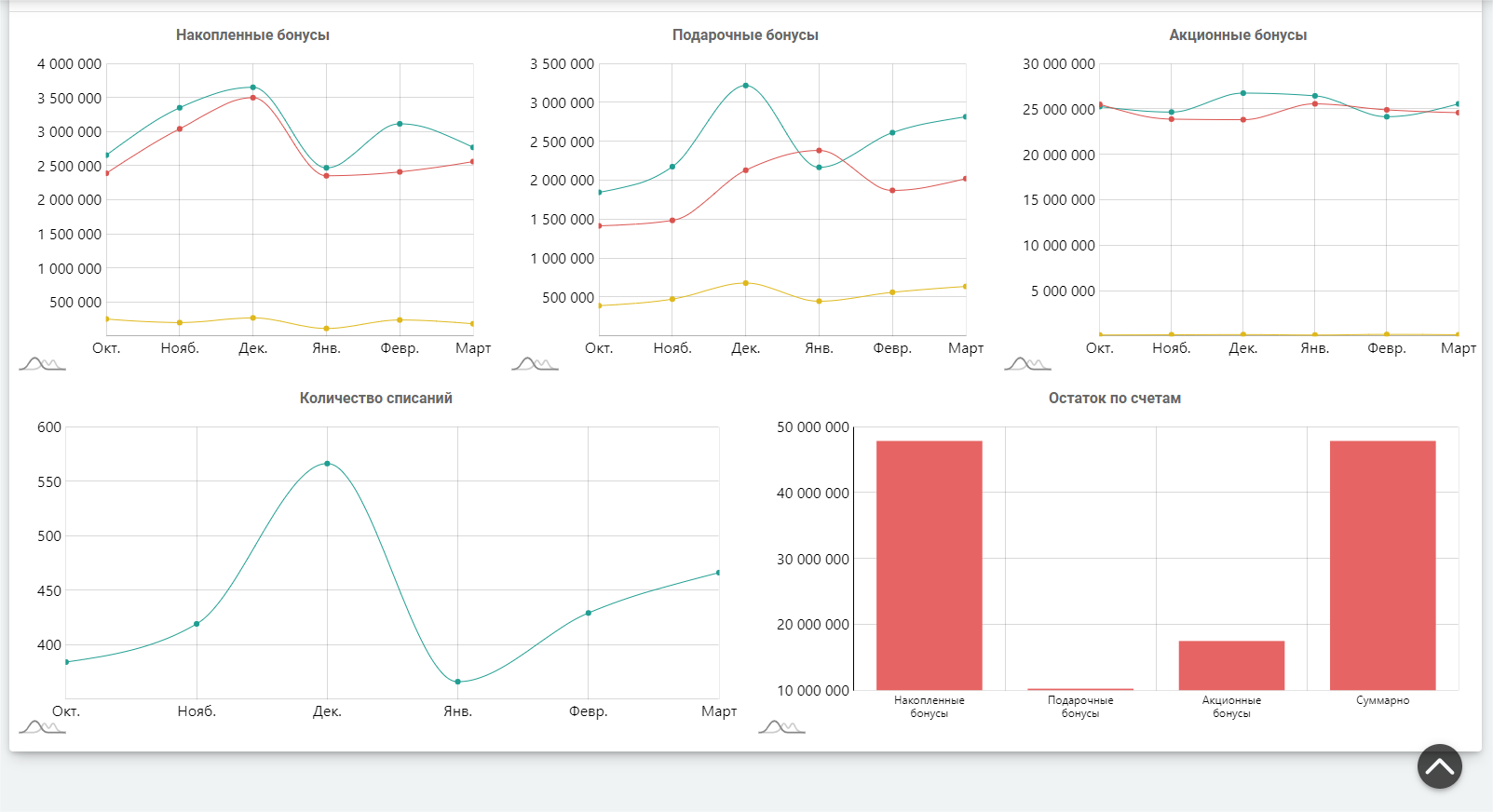Select the Акционные бонусы bar in Остаток по счетам
The height and width of the screenshot is (812, 1493).
click(x=1231, y=665)
